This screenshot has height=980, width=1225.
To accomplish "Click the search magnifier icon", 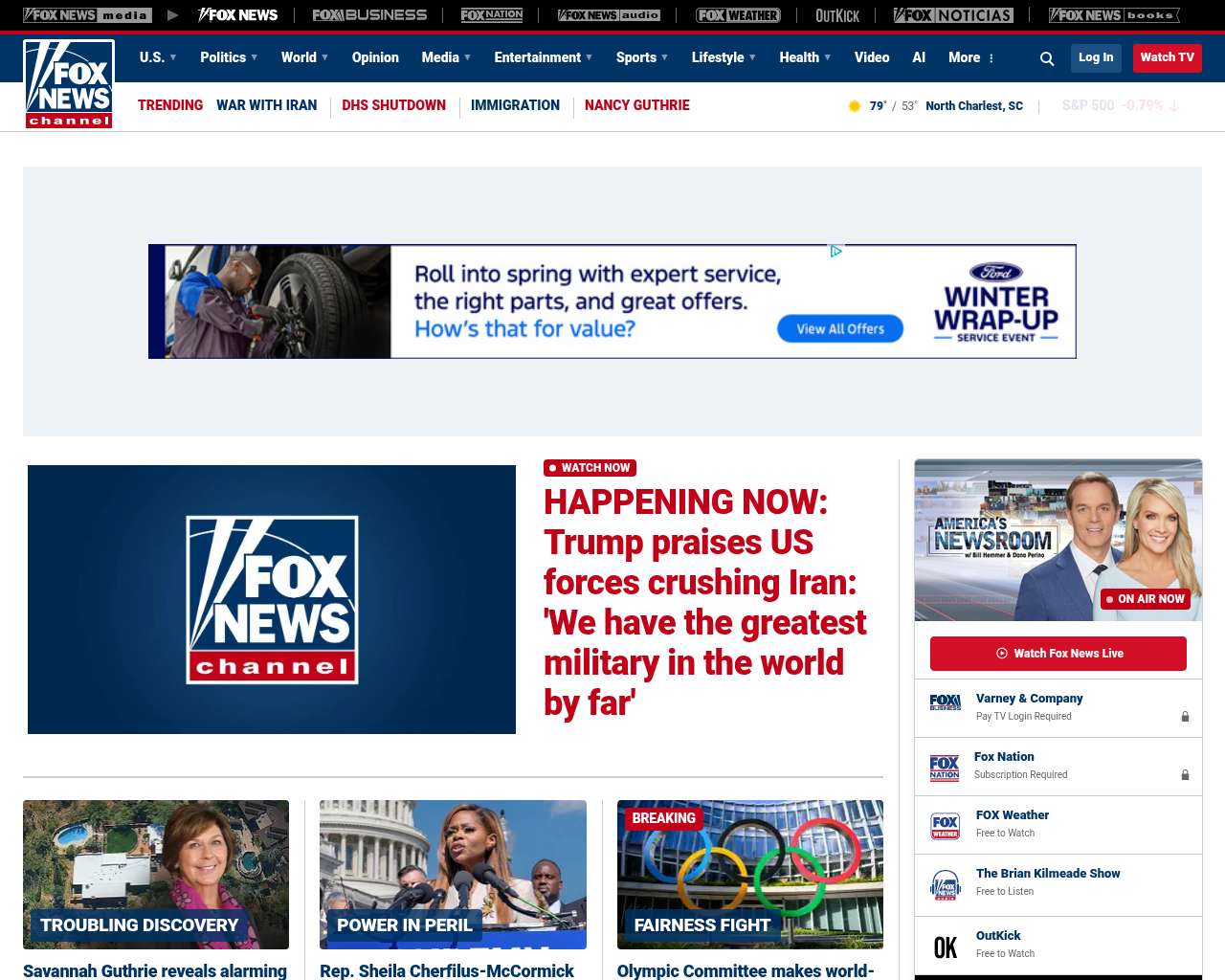I will [1047, 58].
